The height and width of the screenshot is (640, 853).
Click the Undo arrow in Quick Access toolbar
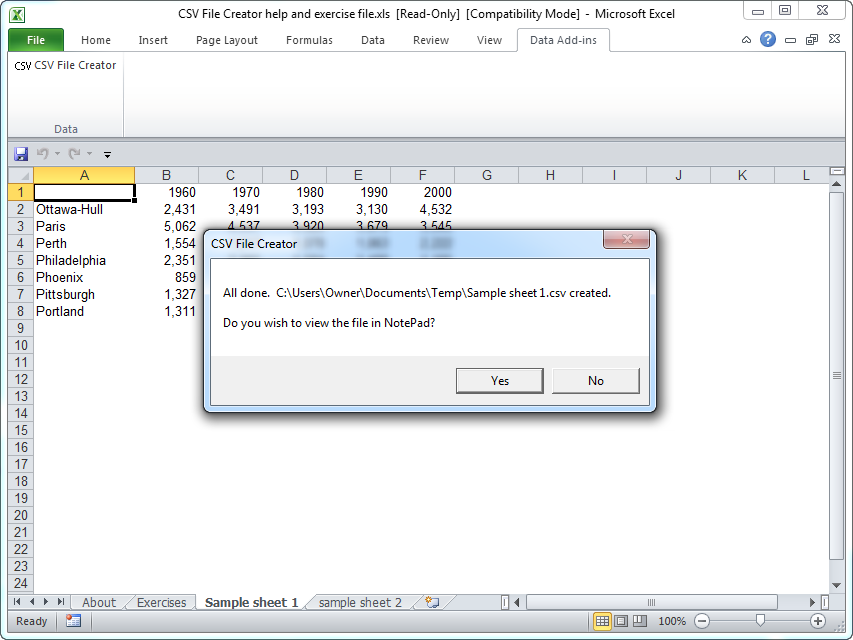(x=42, y=154)
